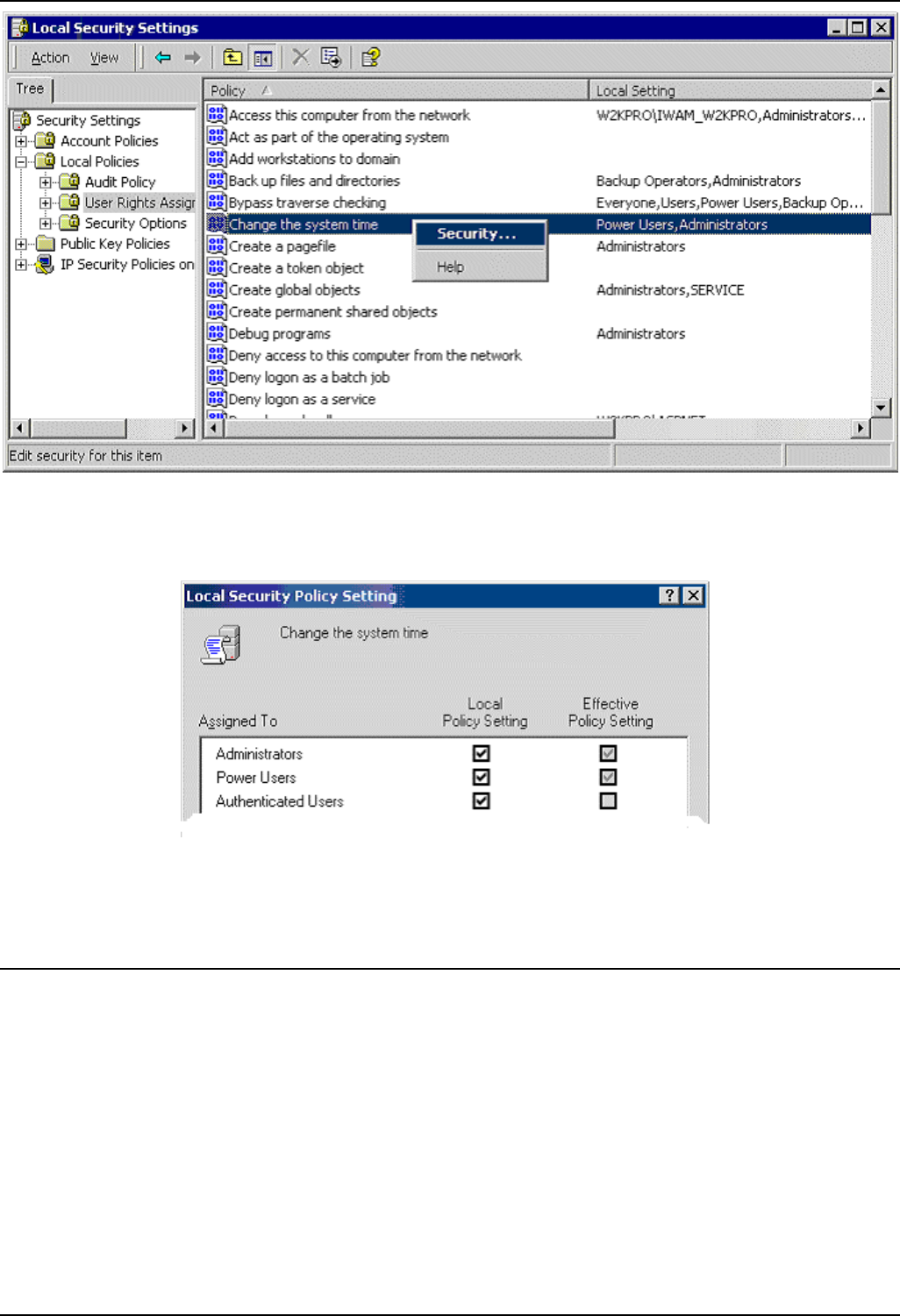Select Deny access to this computer policy
Screen dimensions: 900x1316
pos(375,355)
